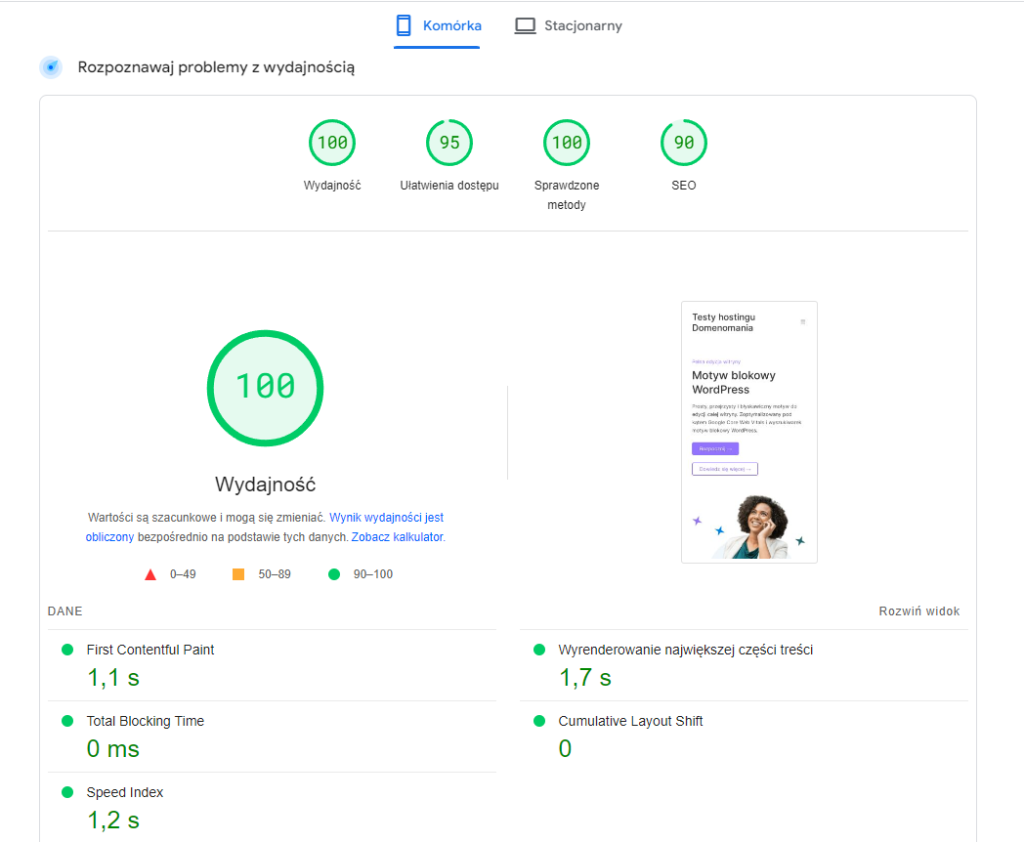The width and height of the screenshot is (1024, 842).
Task: Click the green circle 90–100 legend icon
Action: tap(333, 575)
